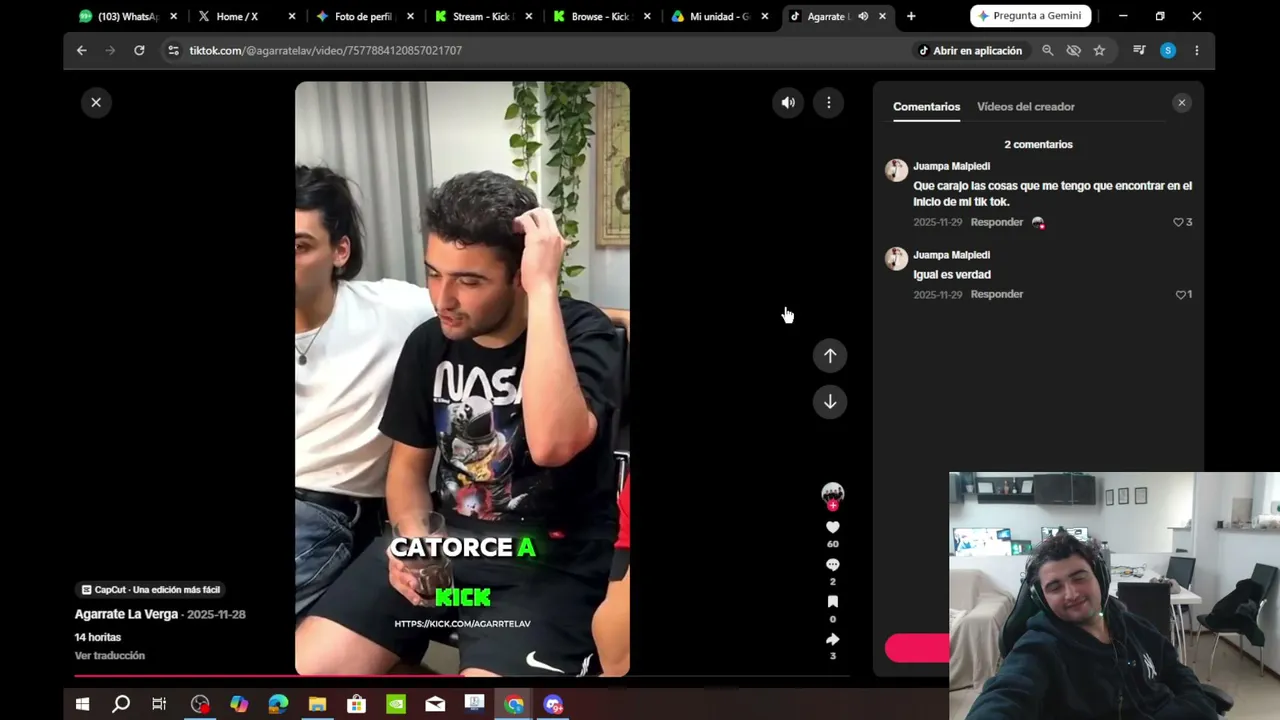Open the video three-dot options menu
Viewport: 1280px width, 720px height.
[x=829, y=102]
